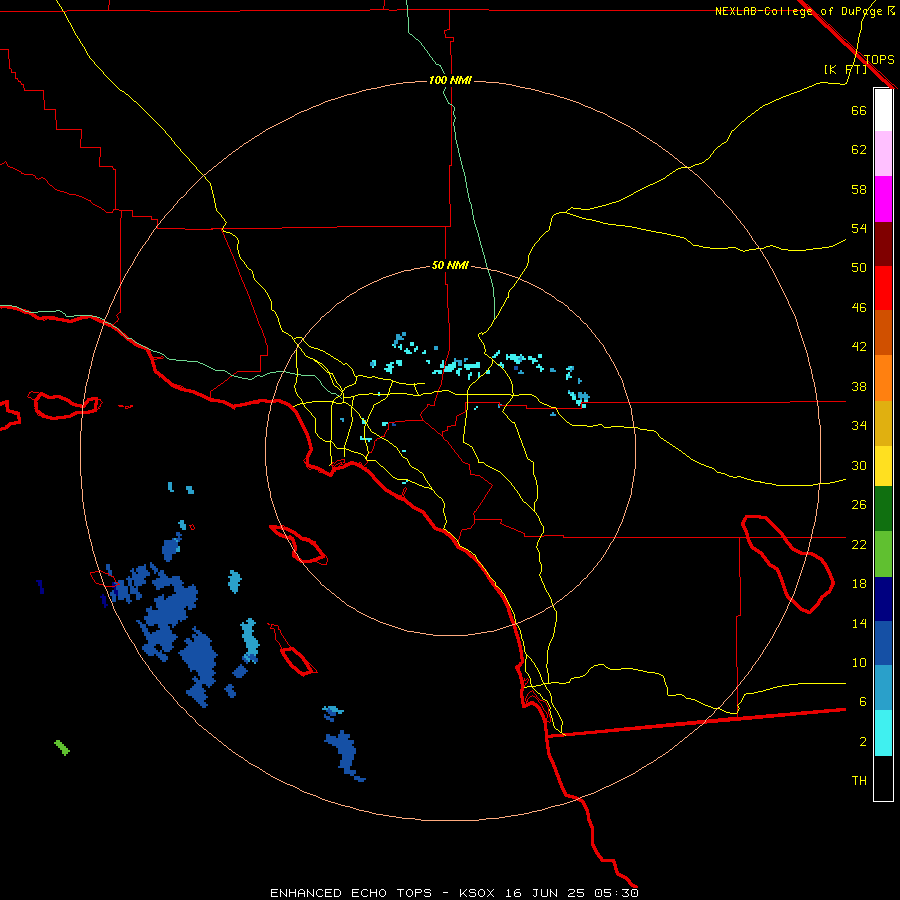
Task: Click the legend value 6
Action: pyautogui.click(x=862, y=701)
